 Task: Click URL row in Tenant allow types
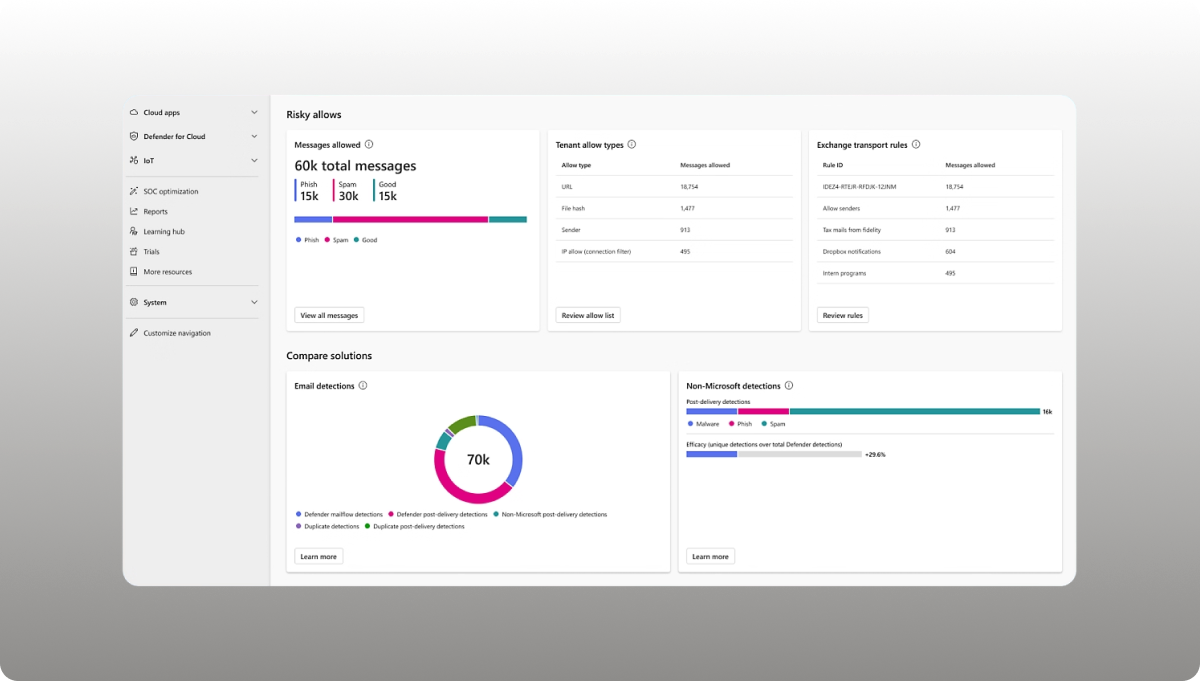[x=674, y=186]
